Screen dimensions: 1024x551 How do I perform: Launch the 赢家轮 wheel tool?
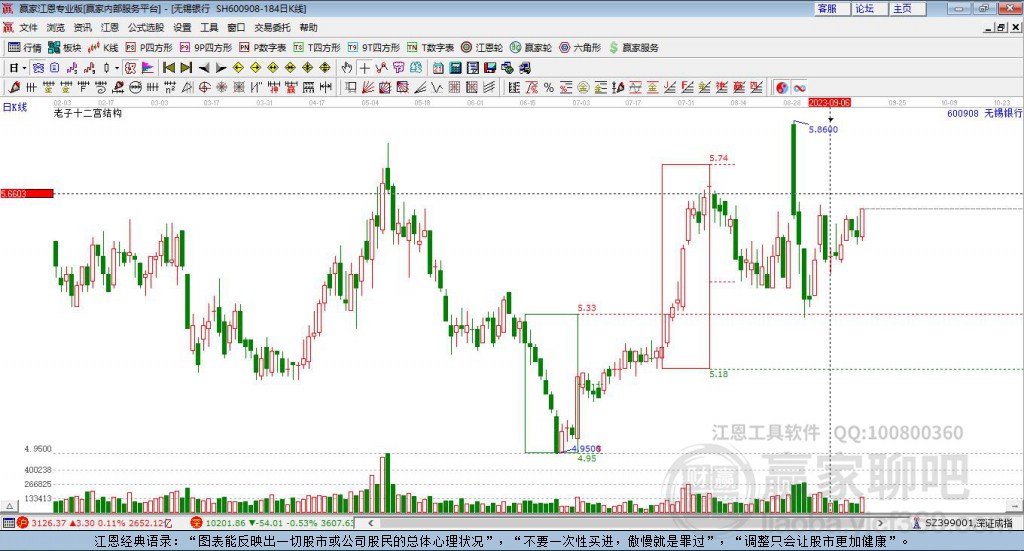coord(531,48)
